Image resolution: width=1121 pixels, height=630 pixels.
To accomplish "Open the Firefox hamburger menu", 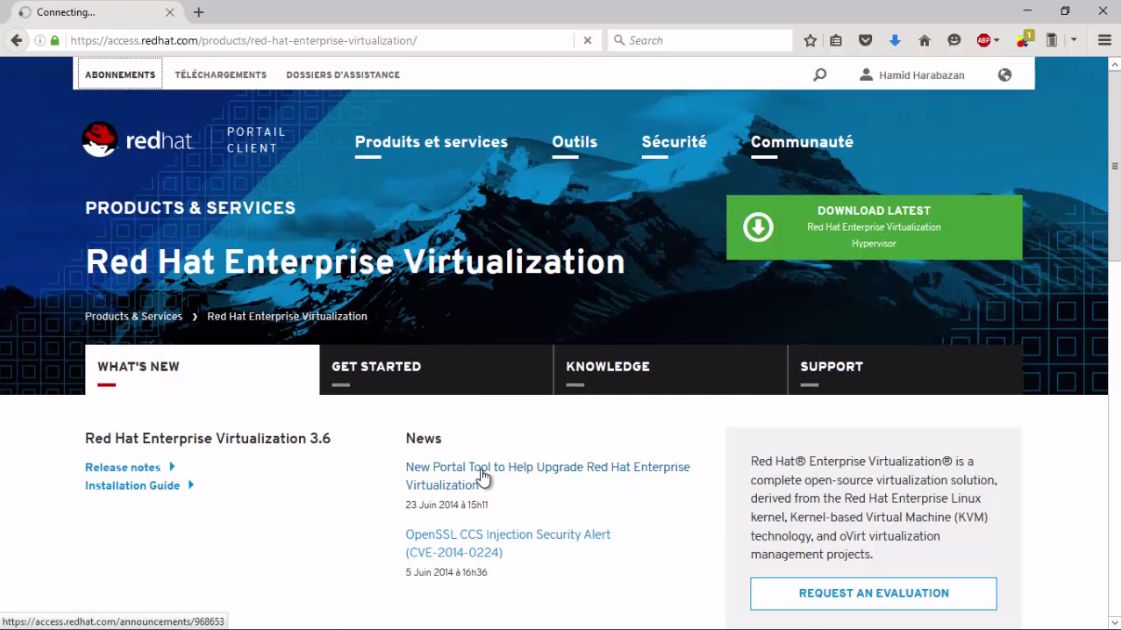I will click(1103, 40).
